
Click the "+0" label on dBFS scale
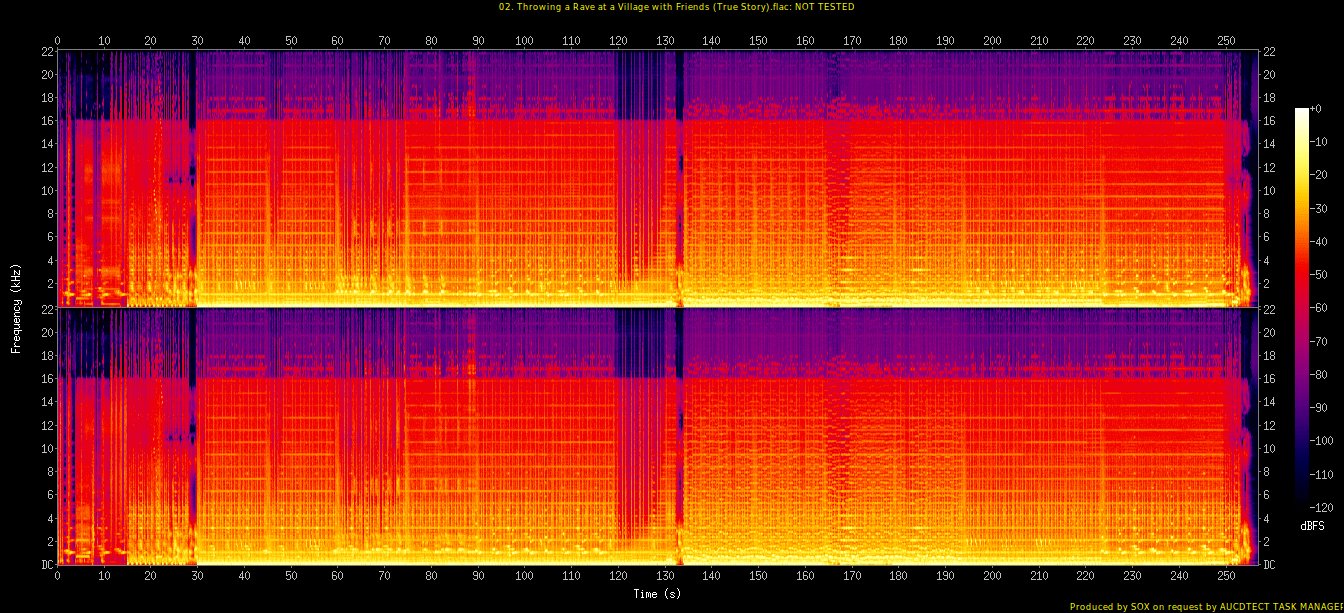point(1315,108)
